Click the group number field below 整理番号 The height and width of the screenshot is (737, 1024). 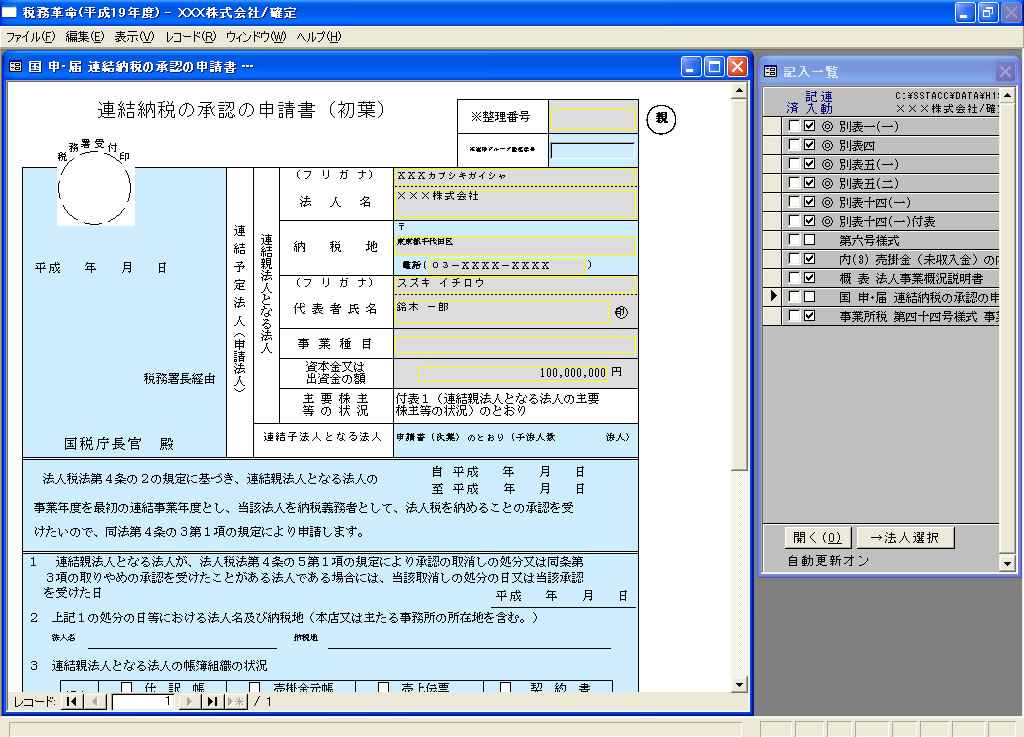(x=592, y=151)
